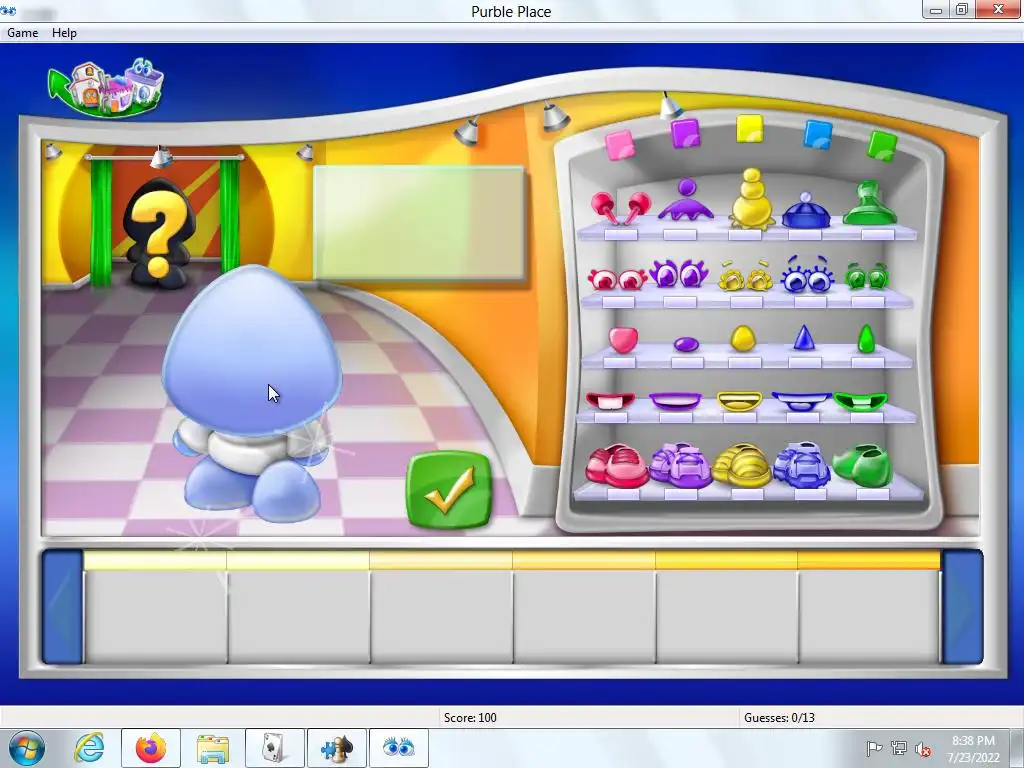The height and width of the screenshot is (768, 1024).
Task: Select the blue color swatch
Action: click(818, 135)
